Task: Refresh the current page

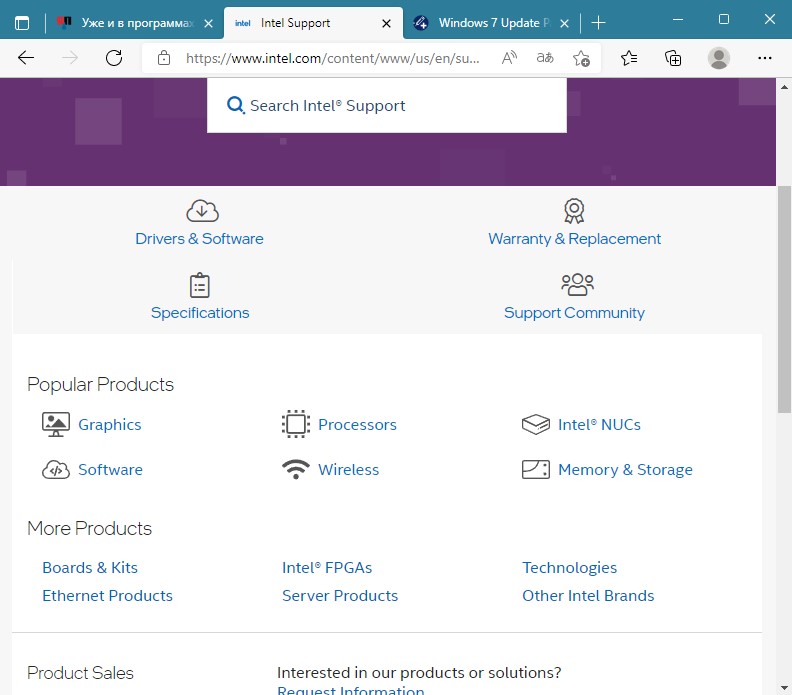Action: (x=114, y=58)
